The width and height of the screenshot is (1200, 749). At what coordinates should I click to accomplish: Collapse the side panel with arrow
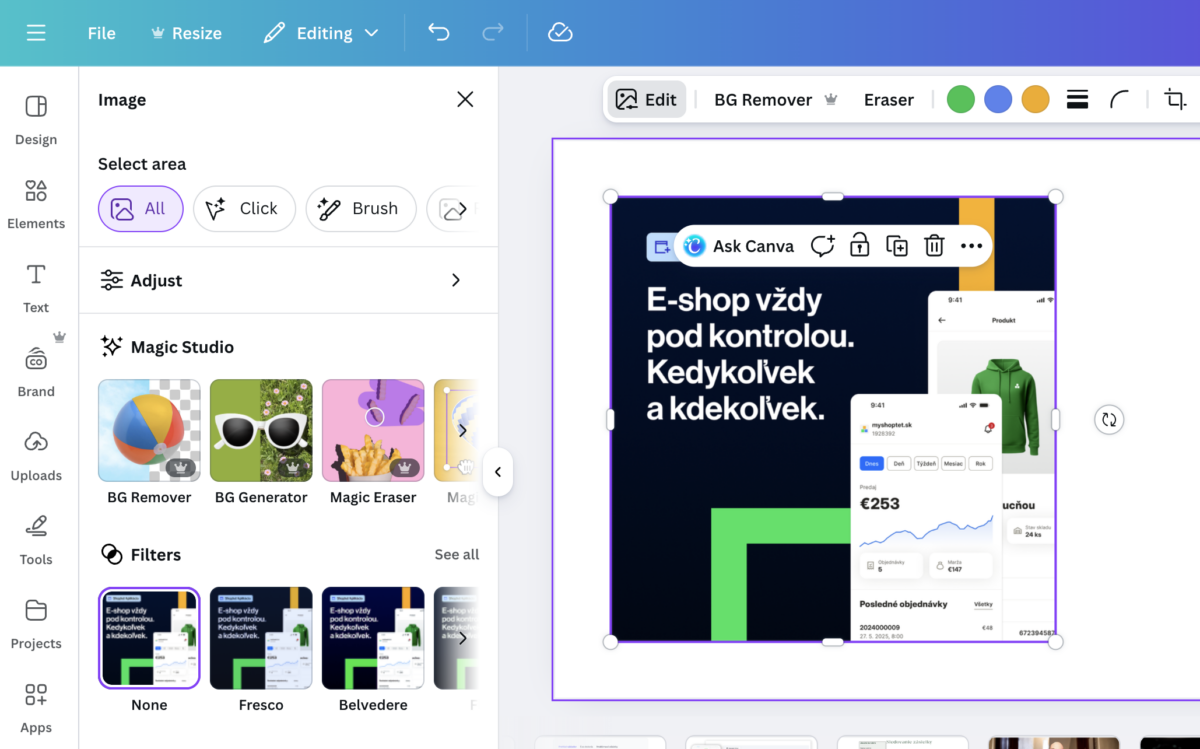coord(498,472)
